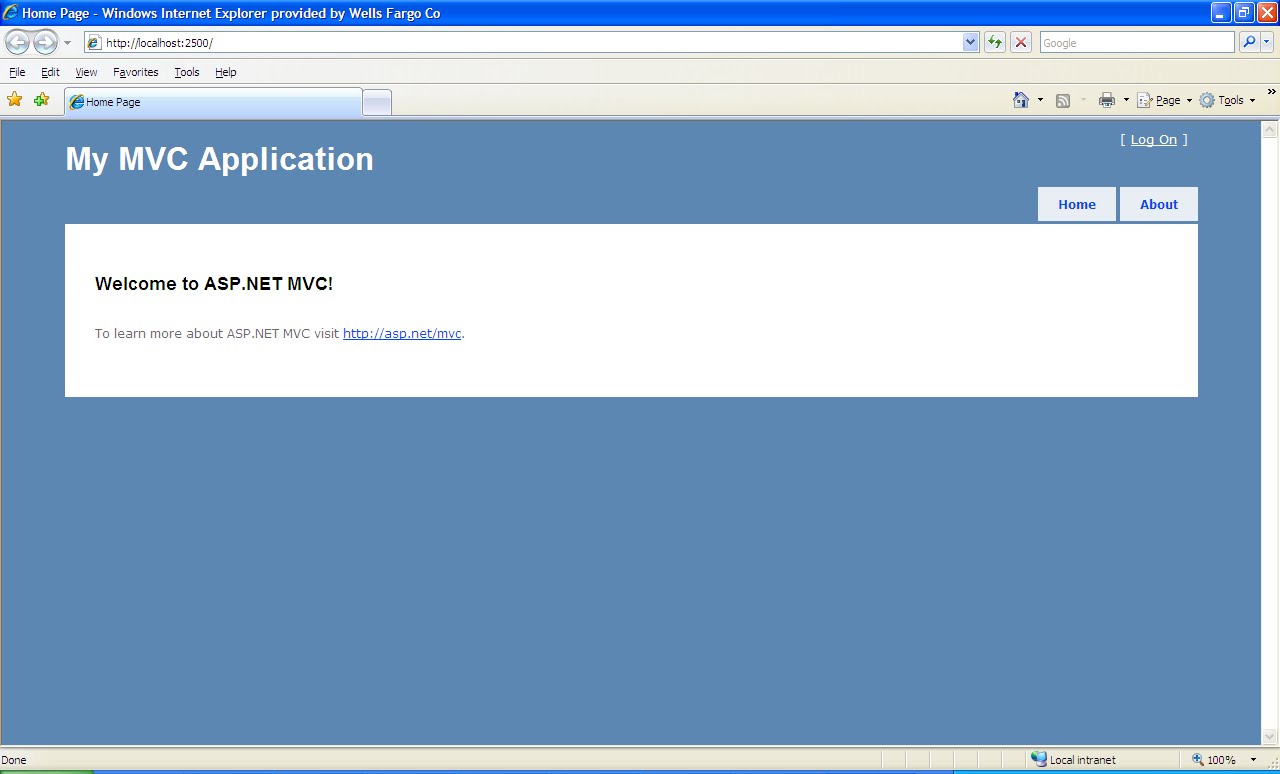
Task: Open the Tools menu in menu bar
Action: click(x=186, y=72)
